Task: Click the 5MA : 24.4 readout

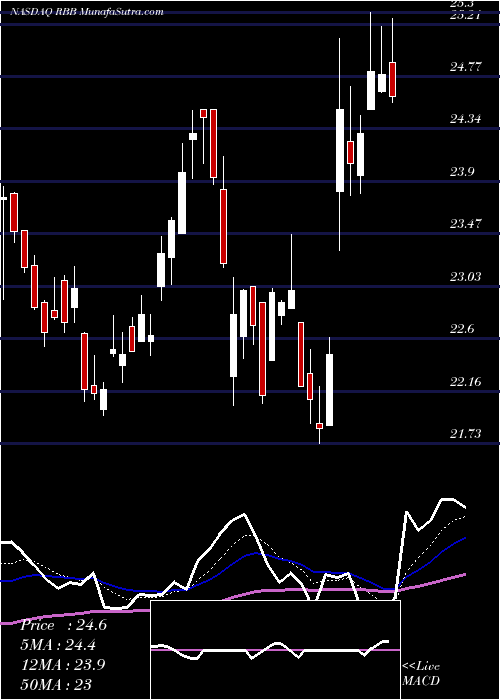Action: tap(58, 645)
